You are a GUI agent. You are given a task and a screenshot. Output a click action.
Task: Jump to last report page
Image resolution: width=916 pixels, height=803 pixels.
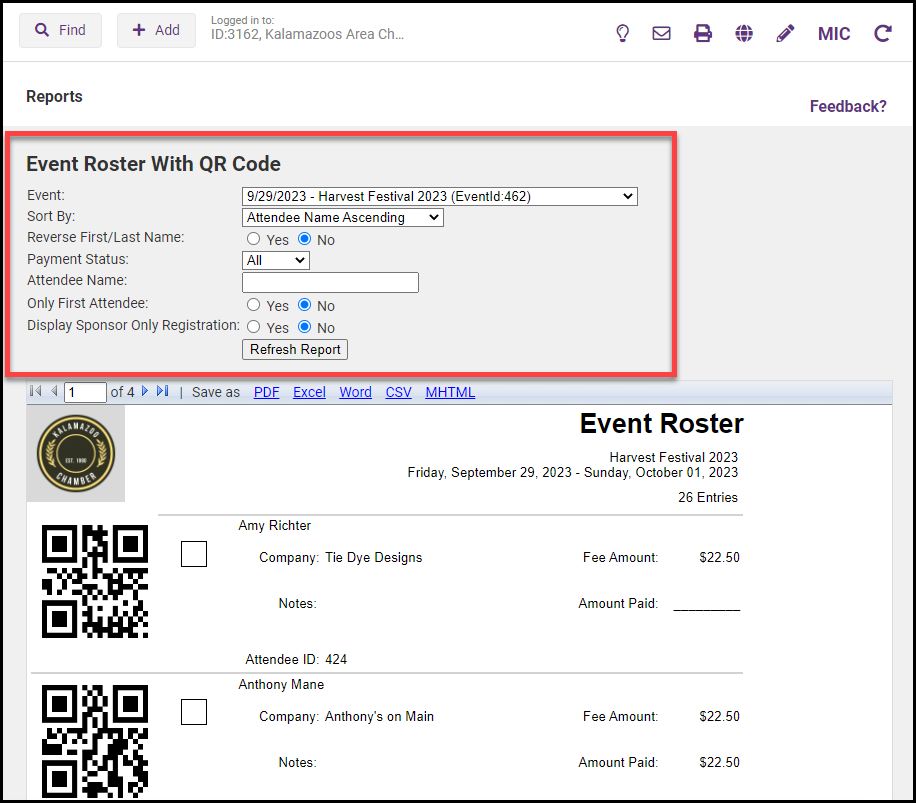click(163, 391)
